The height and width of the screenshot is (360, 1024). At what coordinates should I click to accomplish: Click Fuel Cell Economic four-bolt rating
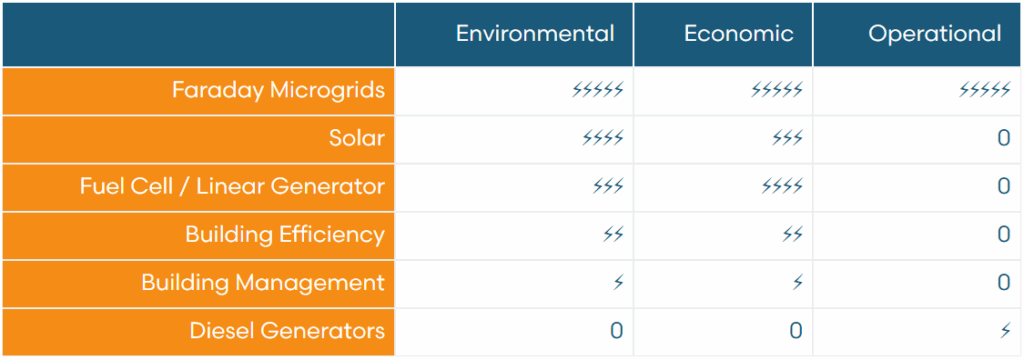[x=782, y=187]
